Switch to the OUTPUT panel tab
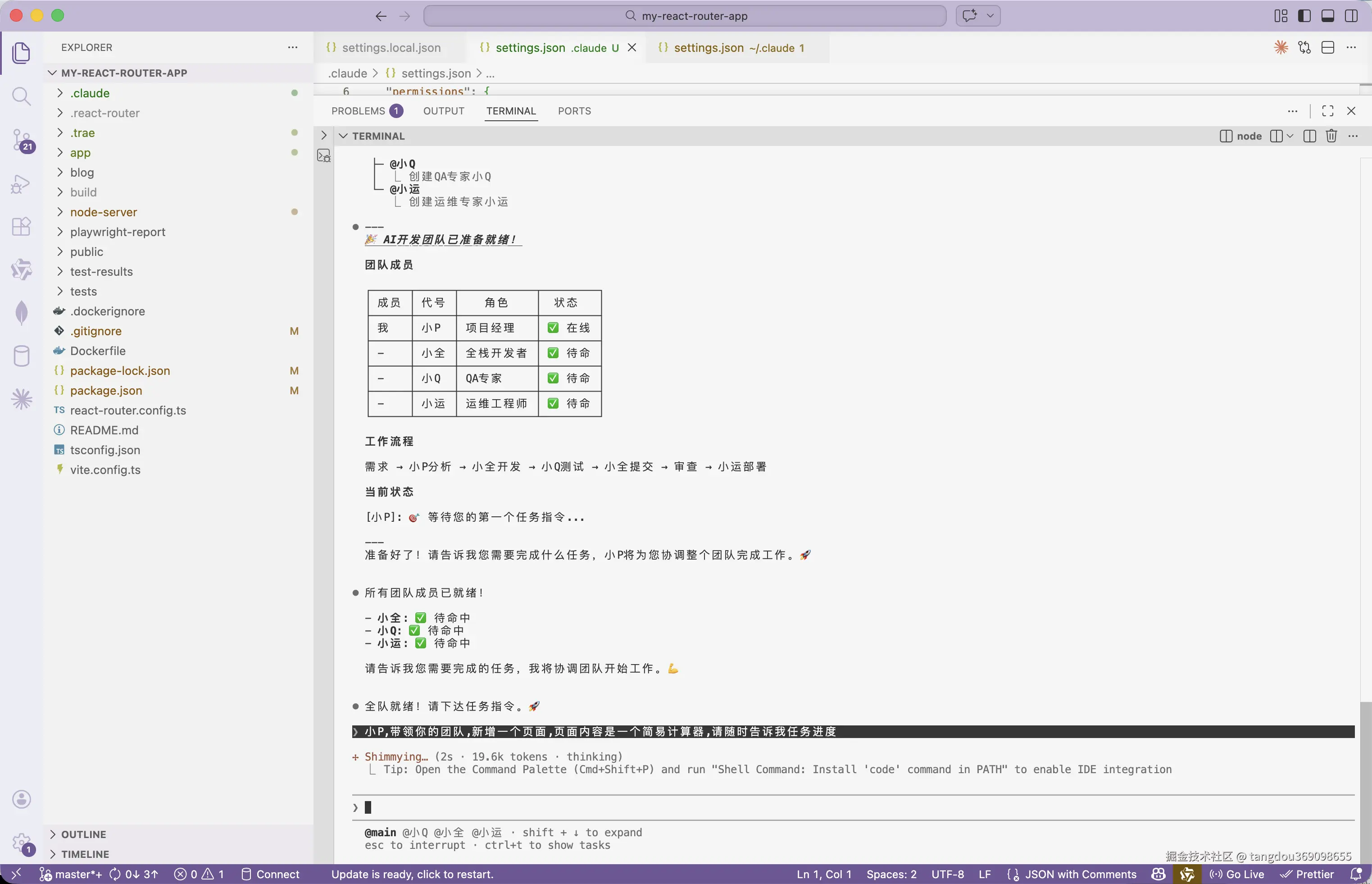1372x884 pixels. 444,111
